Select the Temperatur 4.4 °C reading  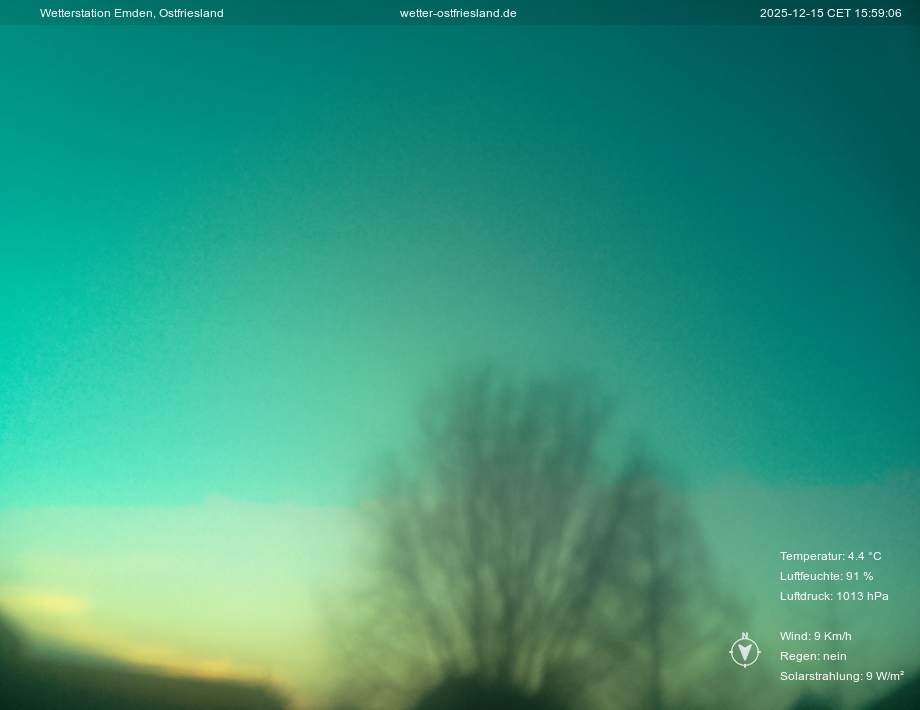(x=830, y=556)
